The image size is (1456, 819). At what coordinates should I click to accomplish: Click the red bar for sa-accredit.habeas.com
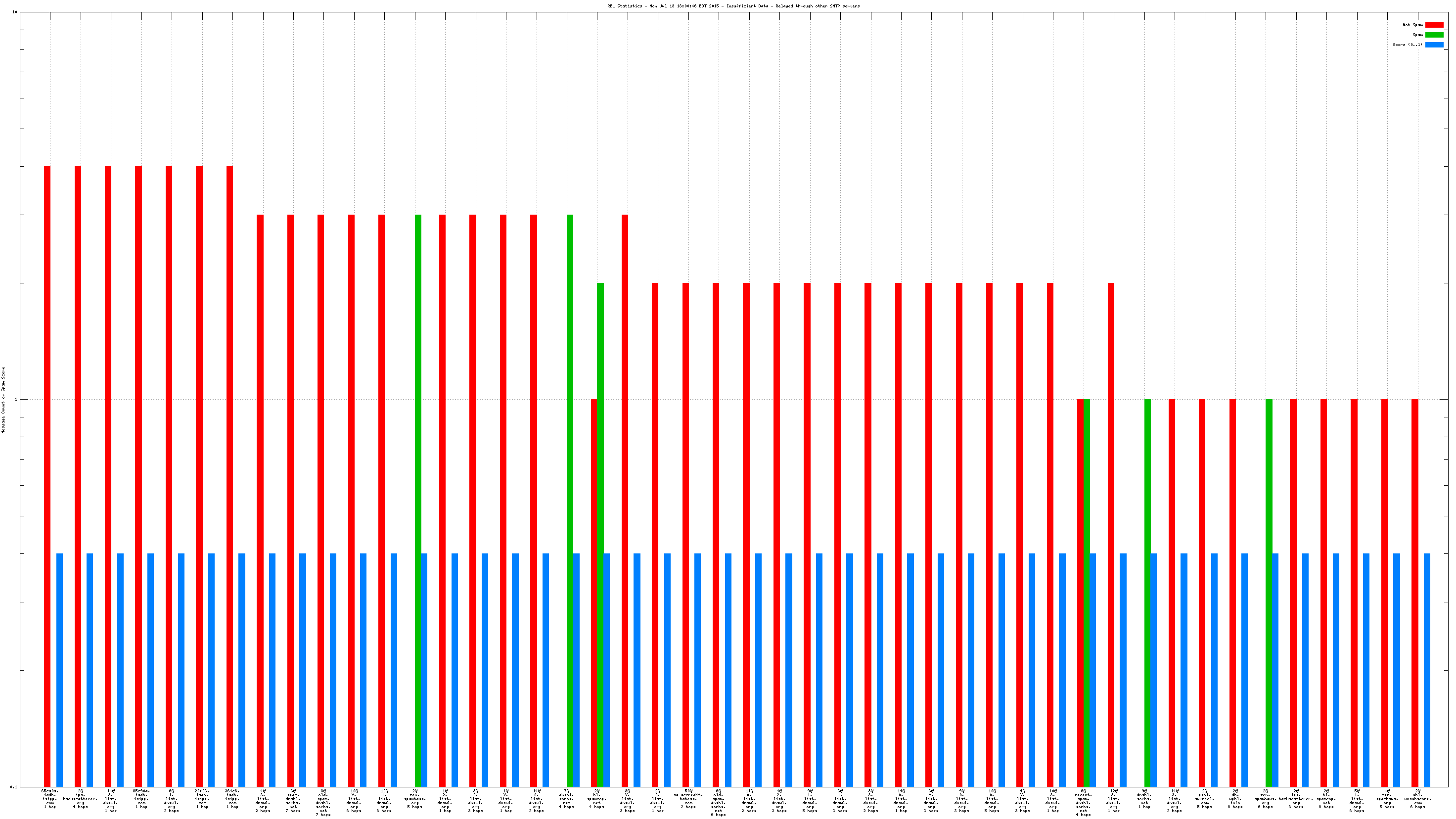click(685, 534)
